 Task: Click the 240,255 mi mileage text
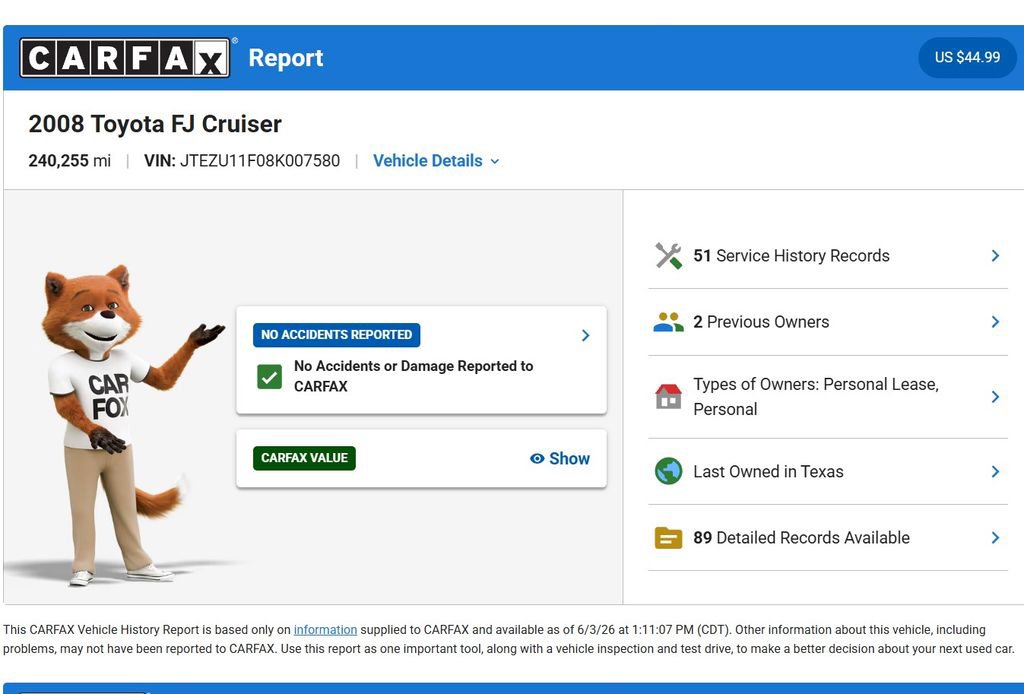69,161
